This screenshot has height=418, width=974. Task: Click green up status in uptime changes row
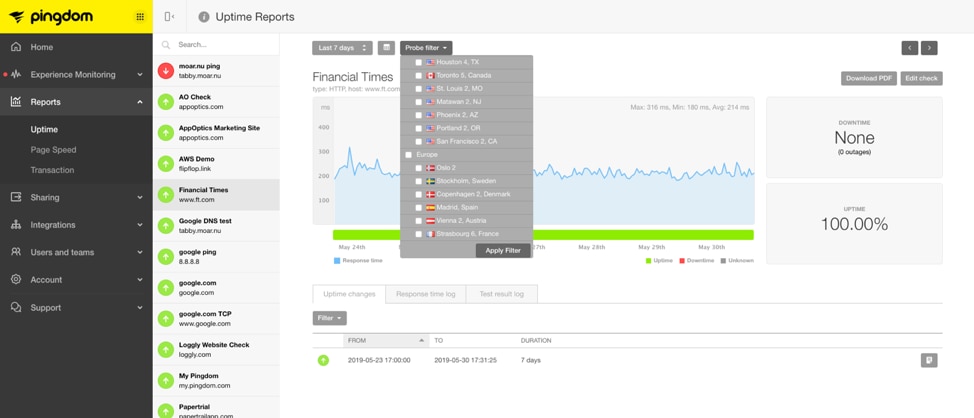[x=324, y=360]
